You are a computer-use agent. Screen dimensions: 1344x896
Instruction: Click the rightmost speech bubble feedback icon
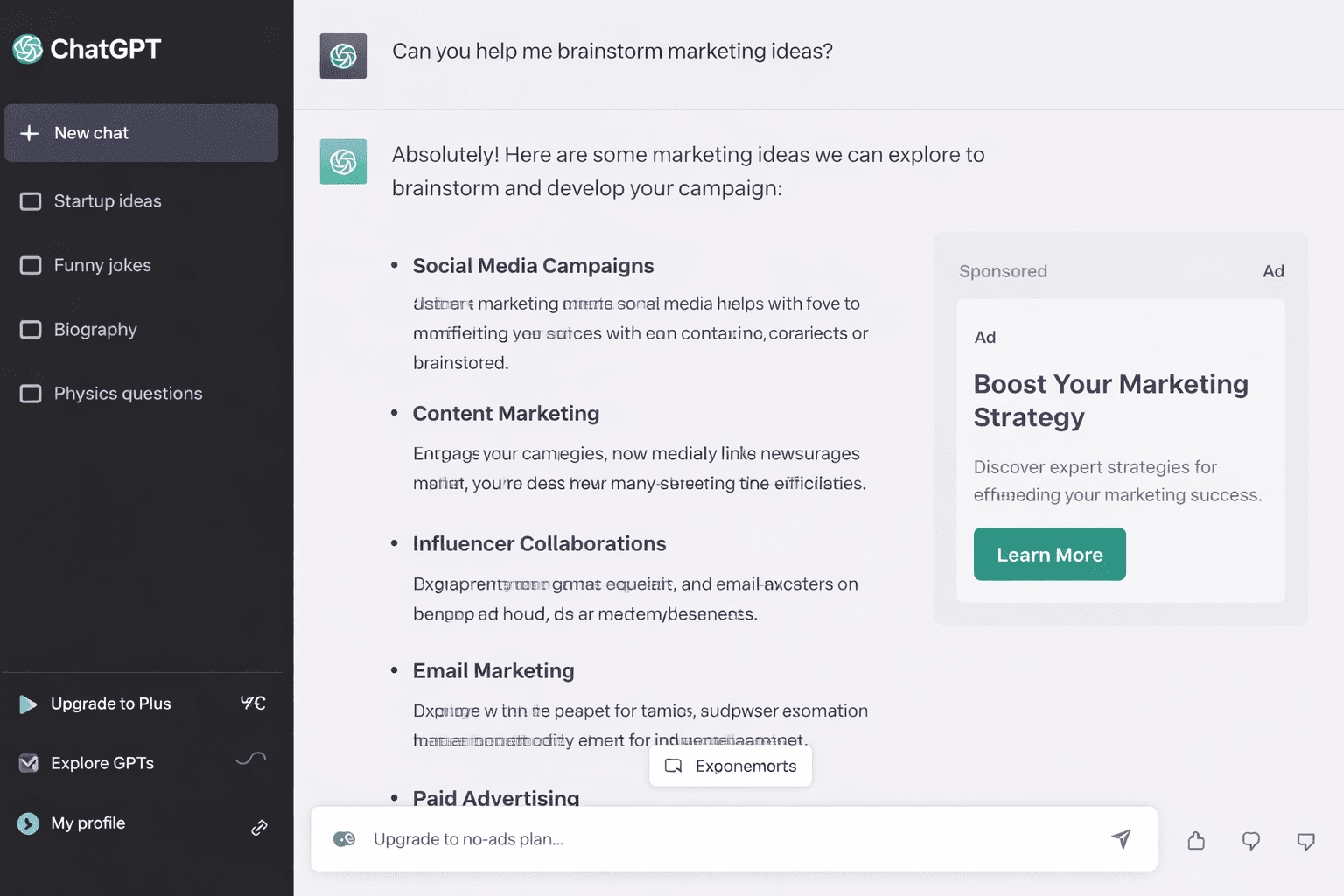(1305, 841)
